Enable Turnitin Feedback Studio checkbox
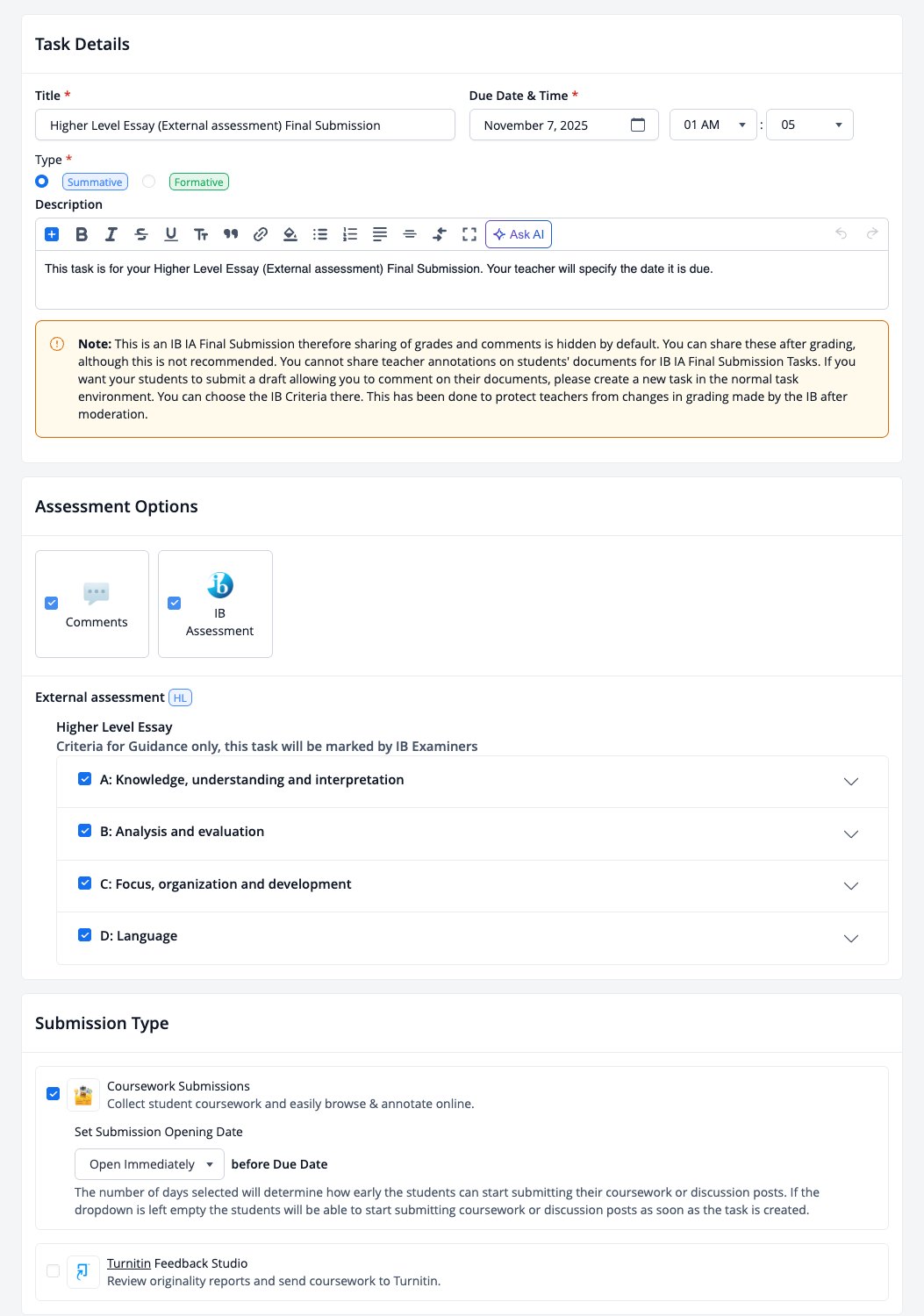 pos(54,1271)
